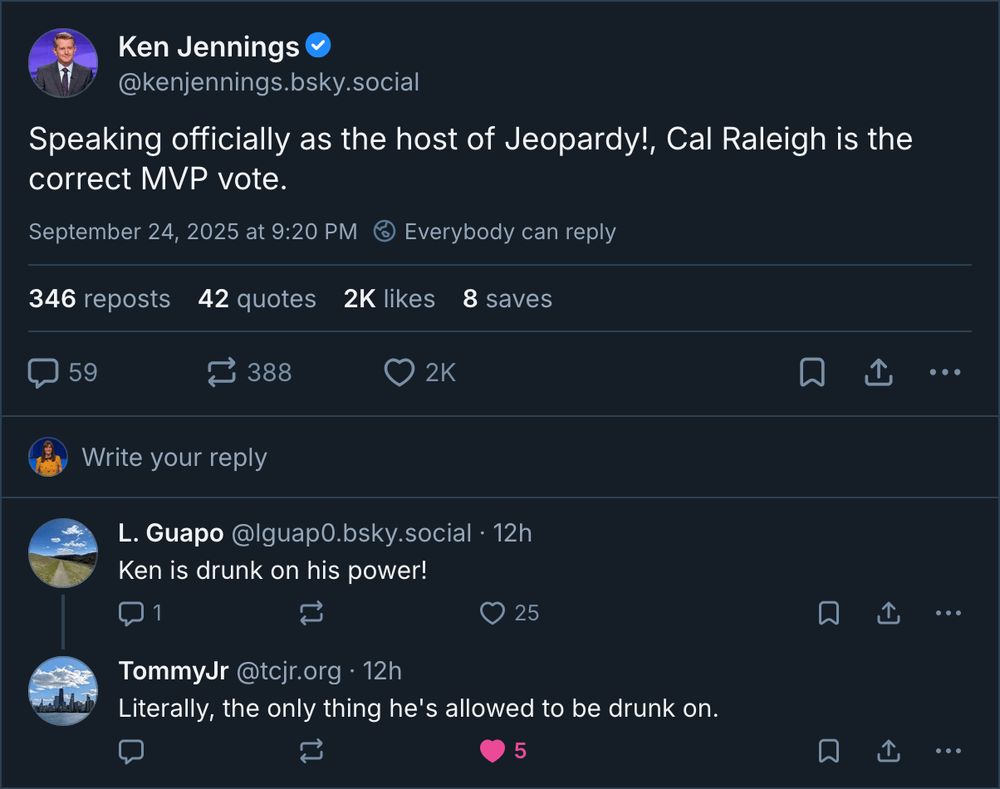
Task: Open Ken Jennings' profile picture
Action: [x=63, y=62]
